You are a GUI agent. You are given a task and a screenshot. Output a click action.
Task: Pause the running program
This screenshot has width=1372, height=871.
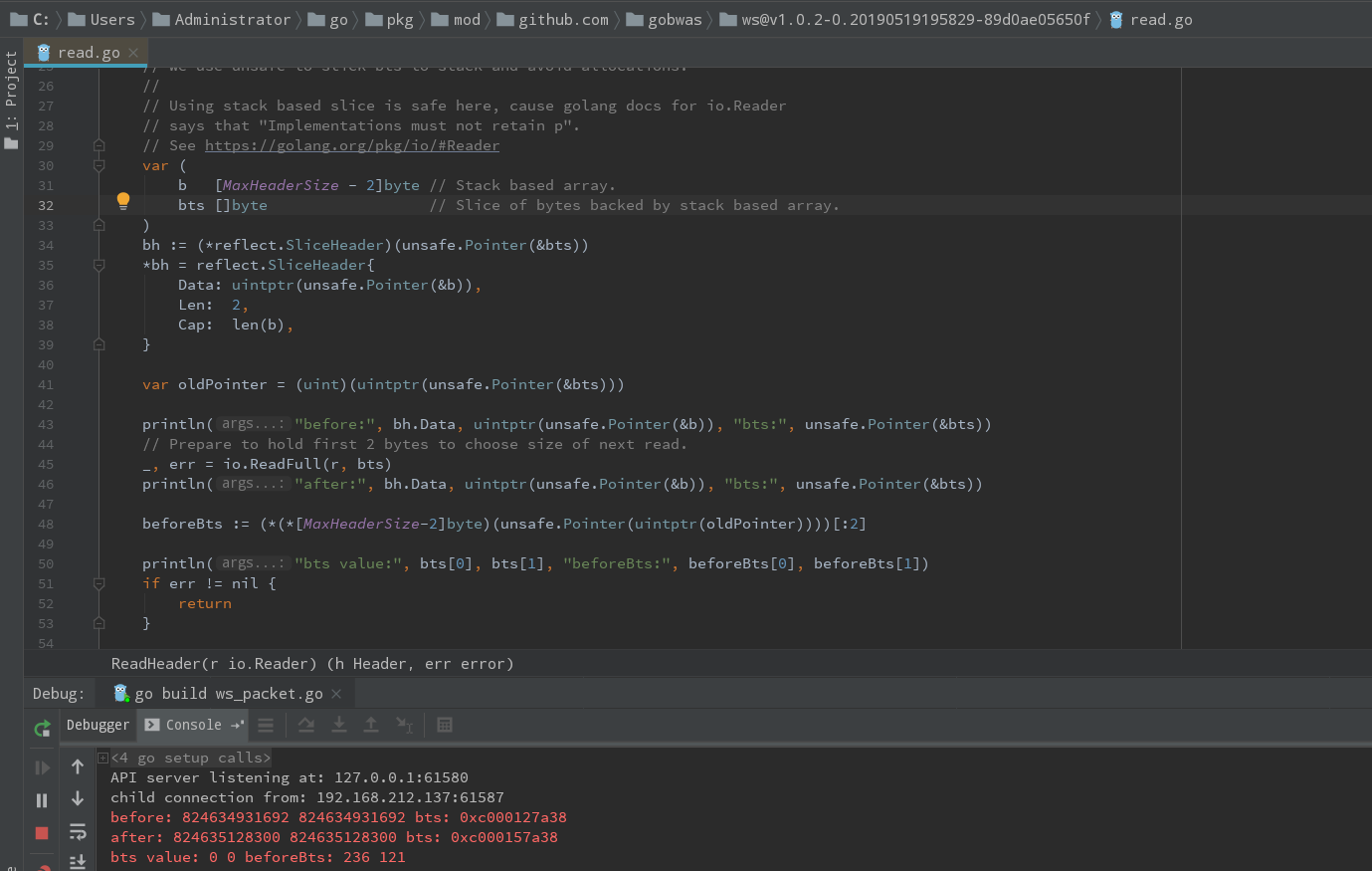pyautogui.click(x=41, y=799)
